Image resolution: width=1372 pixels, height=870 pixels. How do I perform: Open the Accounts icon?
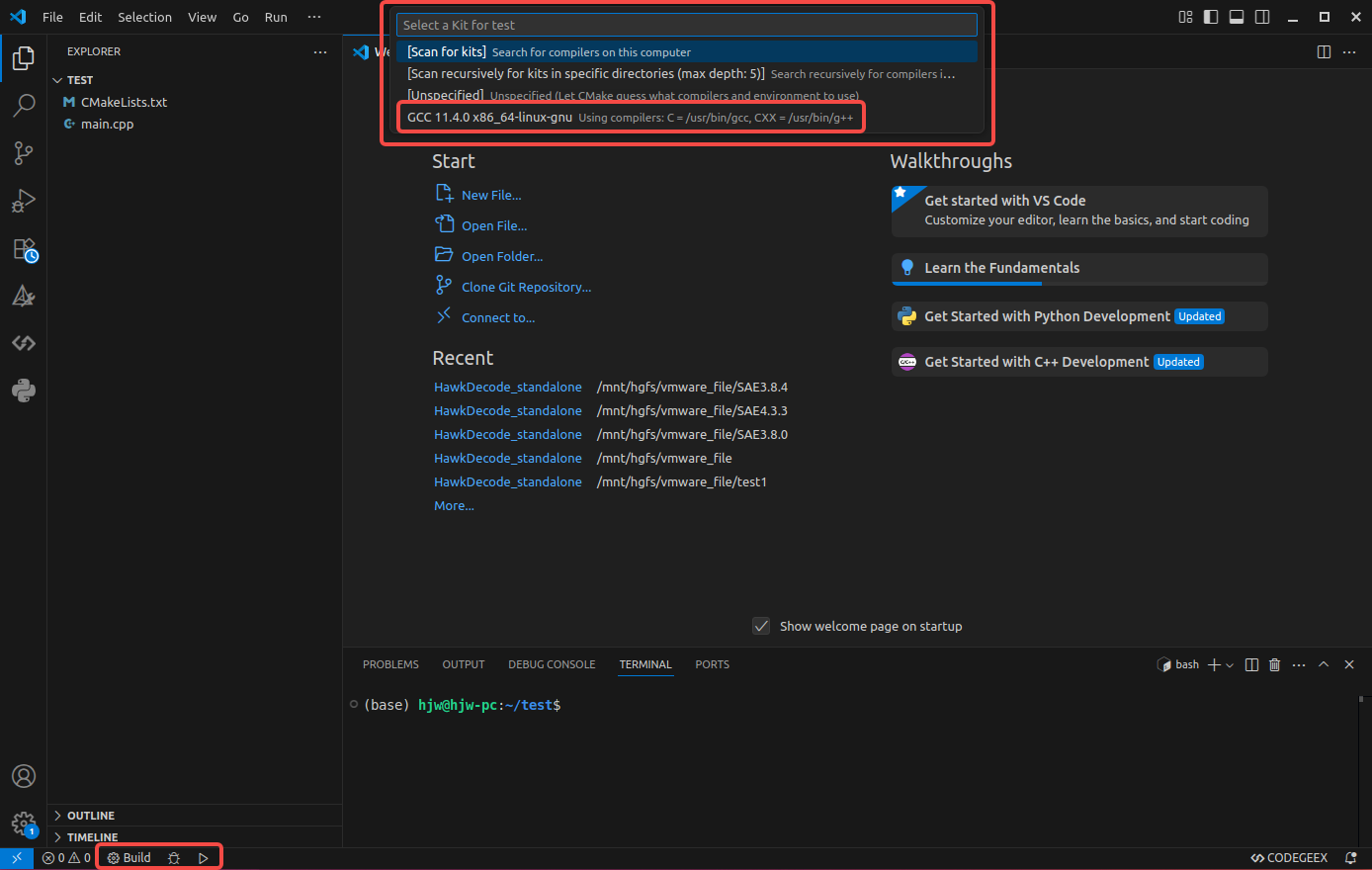(x=24, y=776)
